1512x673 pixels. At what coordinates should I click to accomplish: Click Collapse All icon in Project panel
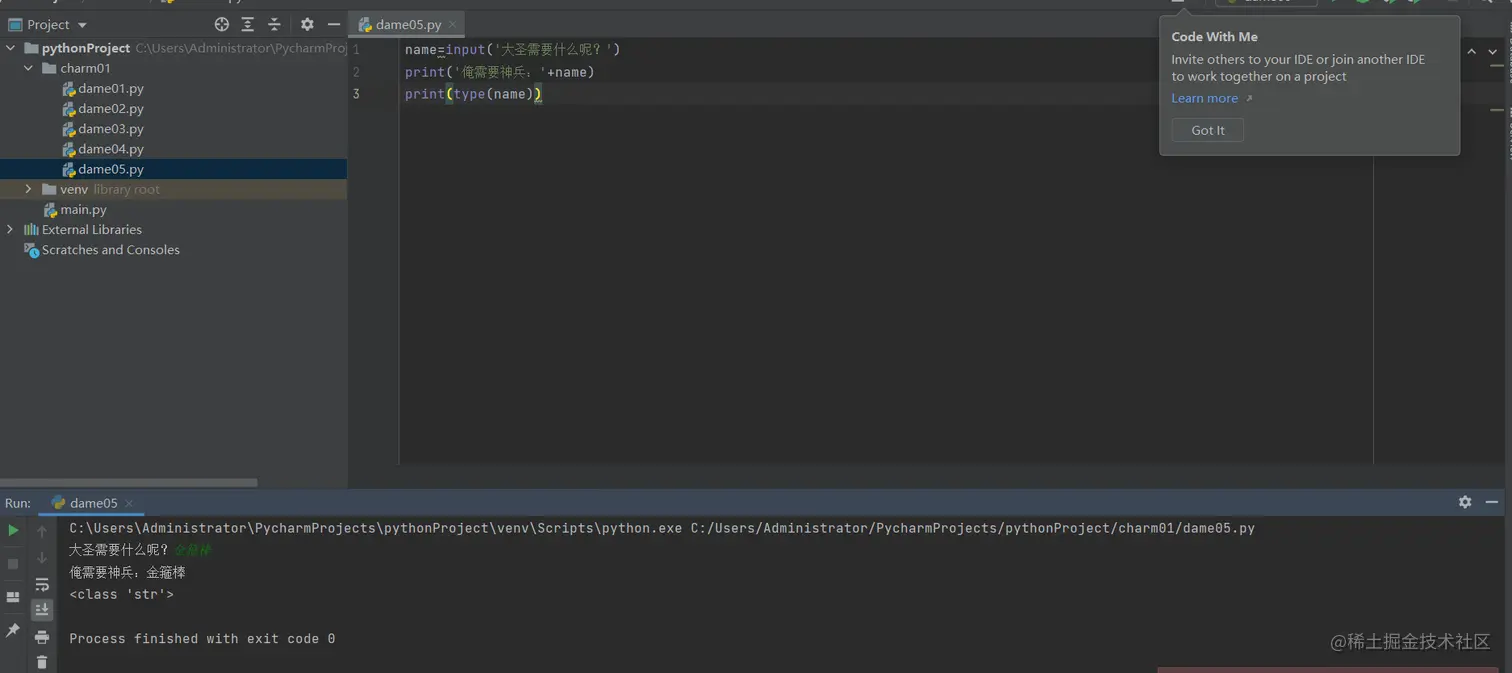tap(274, 24)
